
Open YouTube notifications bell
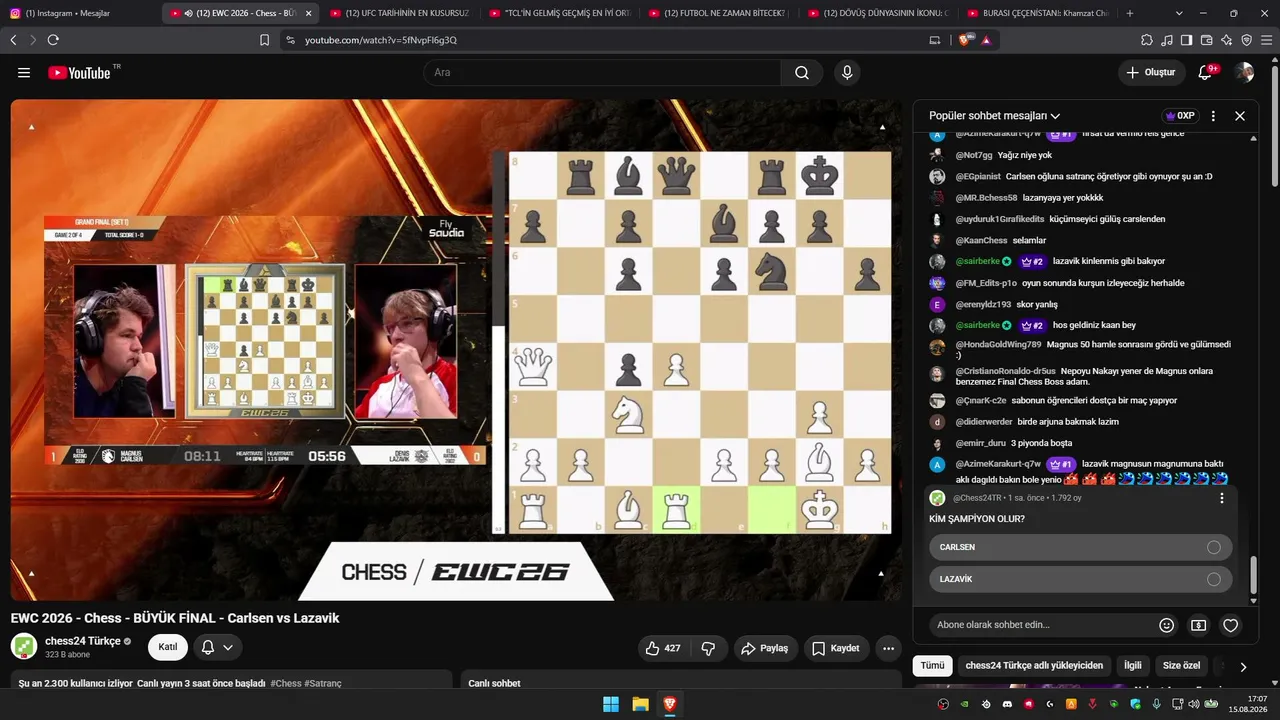[1206, 73]
